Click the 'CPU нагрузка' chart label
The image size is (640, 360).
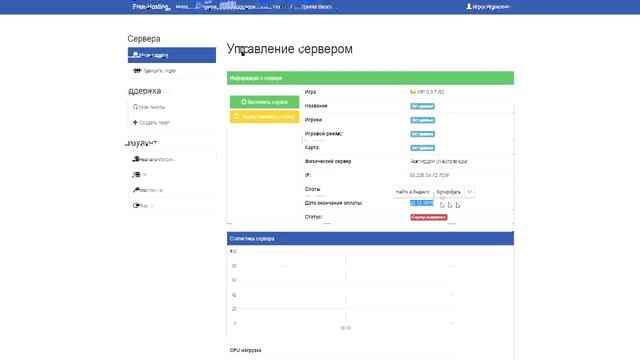click(245, 350)
